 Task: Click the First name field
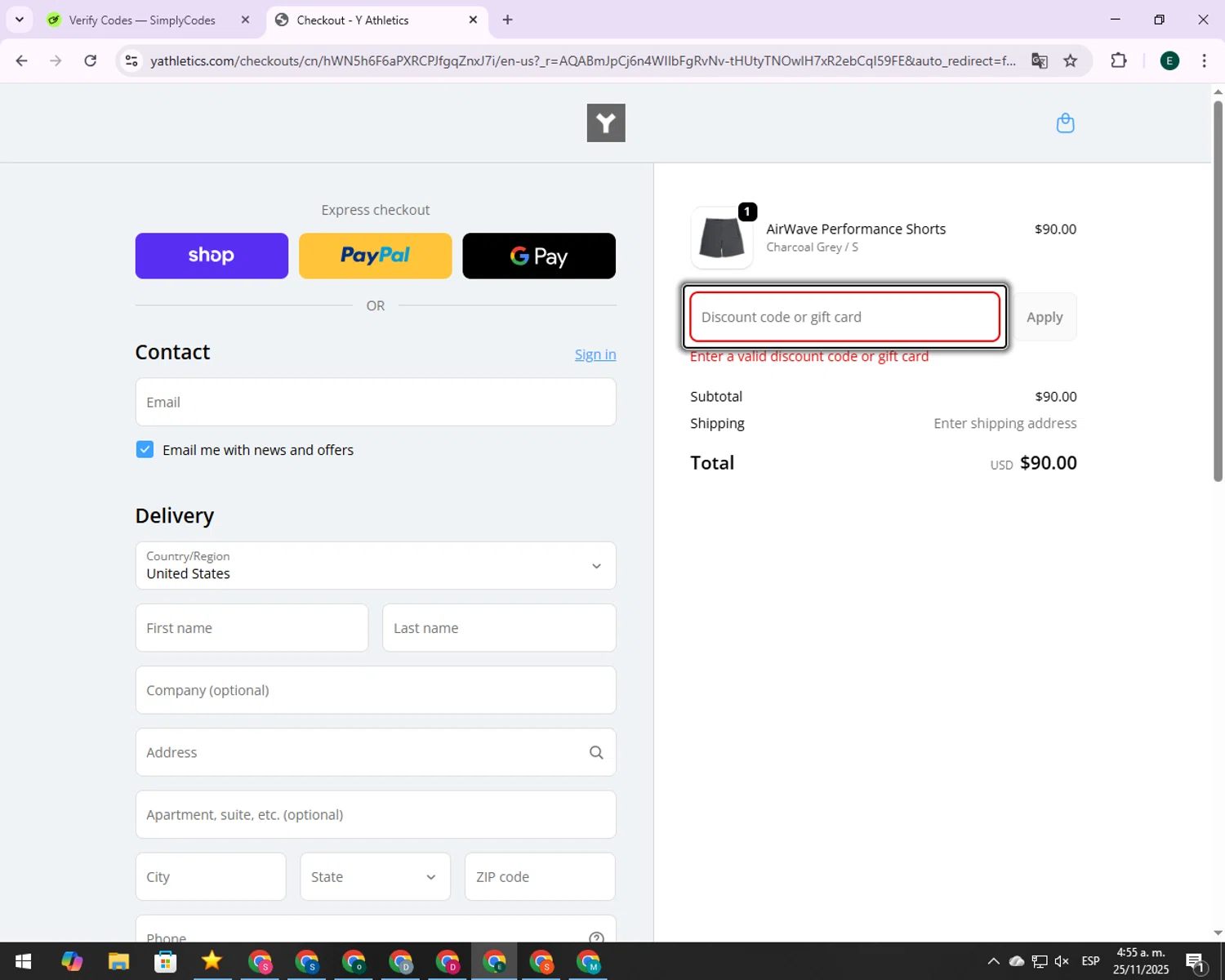(x=252, y=628)
